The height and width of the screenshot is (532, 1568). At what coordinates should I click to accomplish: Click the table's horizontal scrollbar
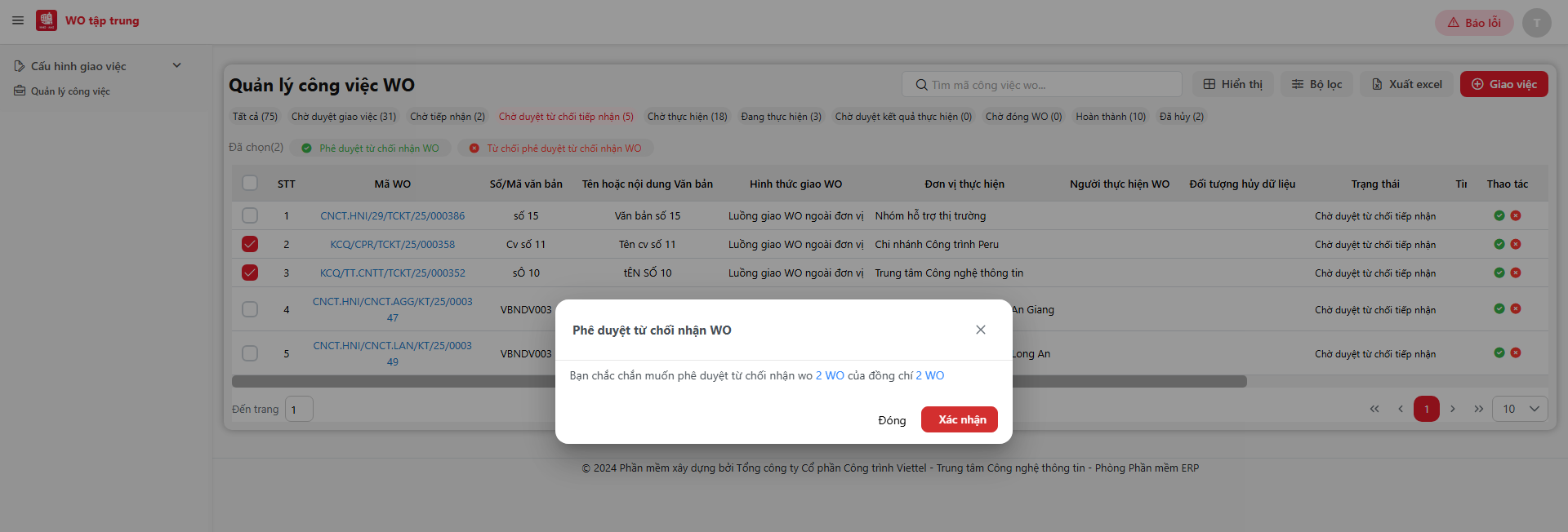click(739, 381)
